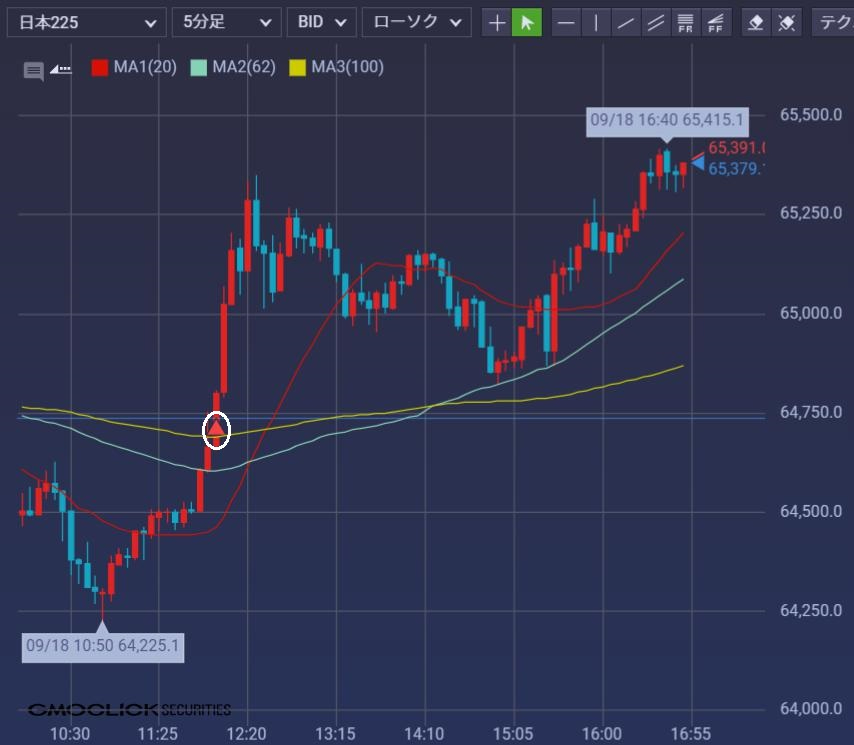Image resolution: width=854 pixels, height=745 pixels.
Task: Open the ローソク chart type dropdown
Action: click(417, 22)
